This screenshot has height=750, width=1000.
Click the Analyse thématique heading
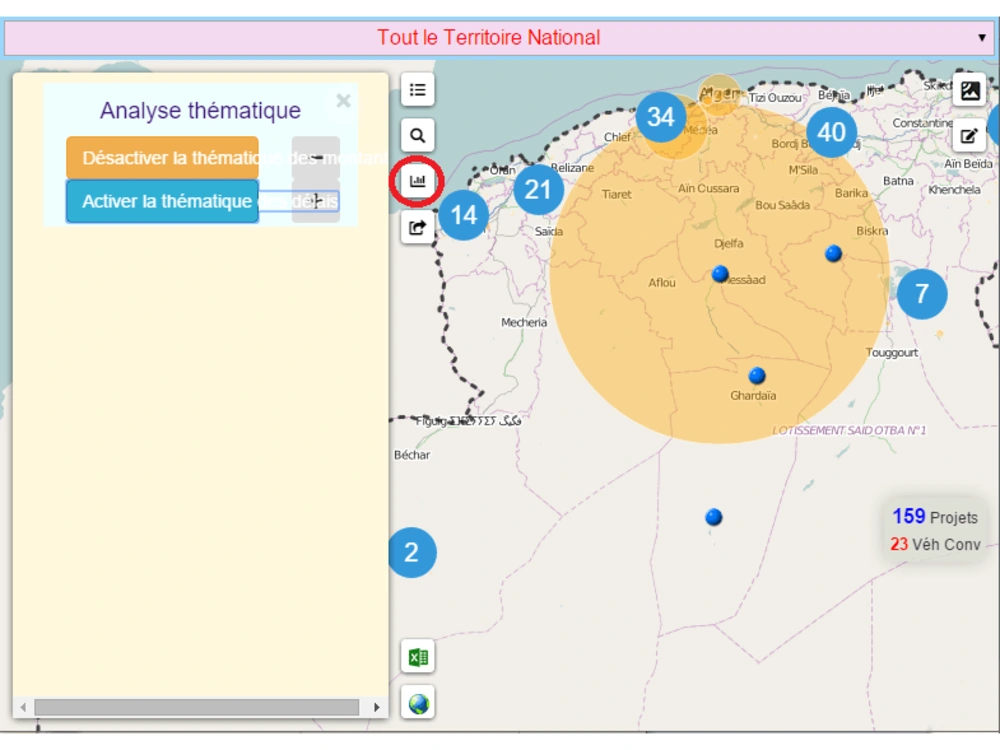point(200,110)
